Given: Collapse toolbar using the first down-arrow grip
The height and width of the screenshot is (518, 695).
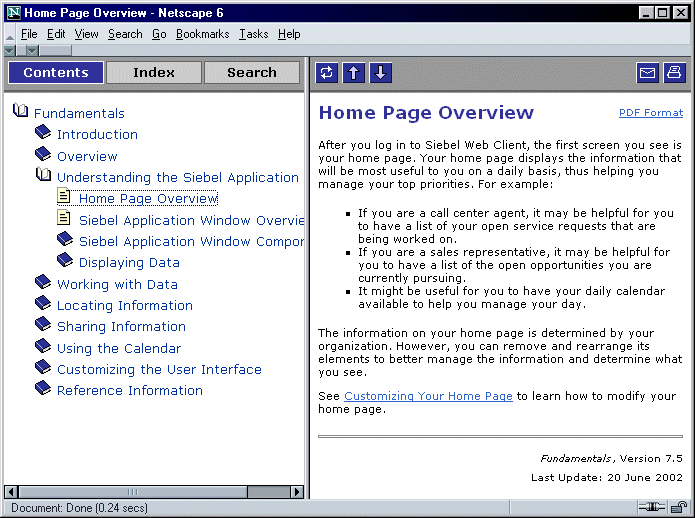Looking at the screenshot, I should tap(10, 51).
